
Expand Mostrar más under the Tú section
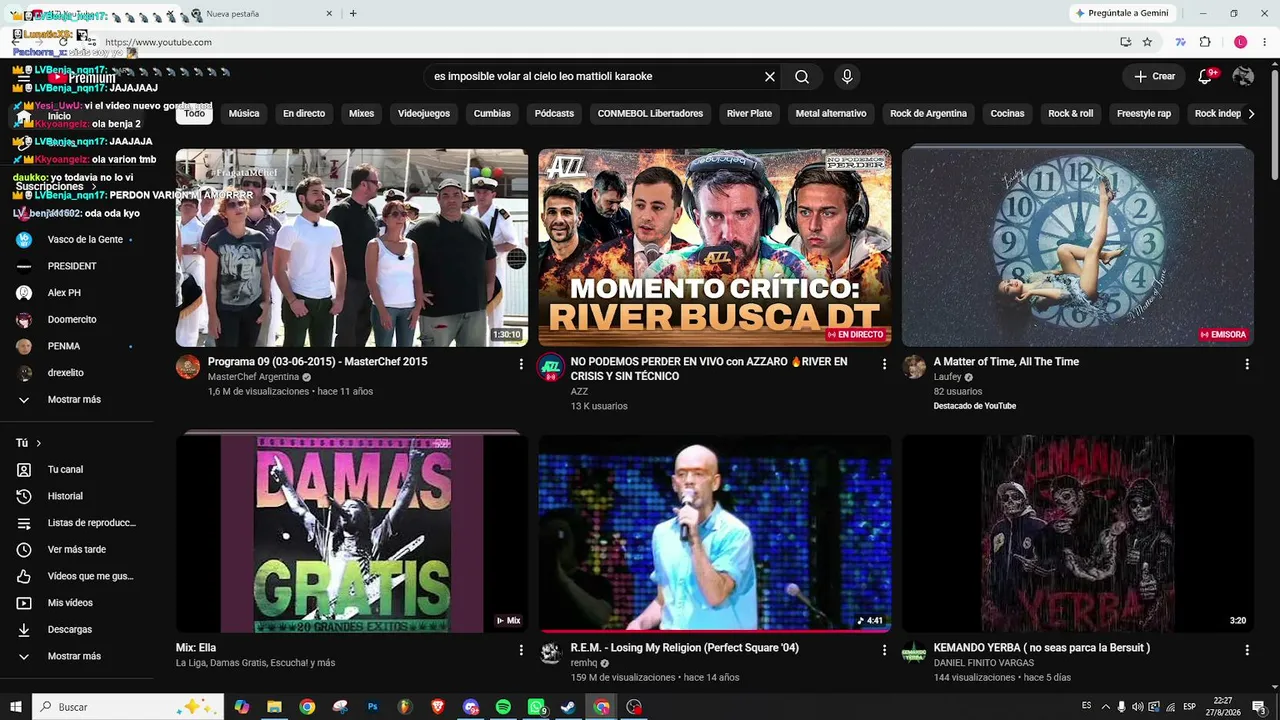point(76,656)
